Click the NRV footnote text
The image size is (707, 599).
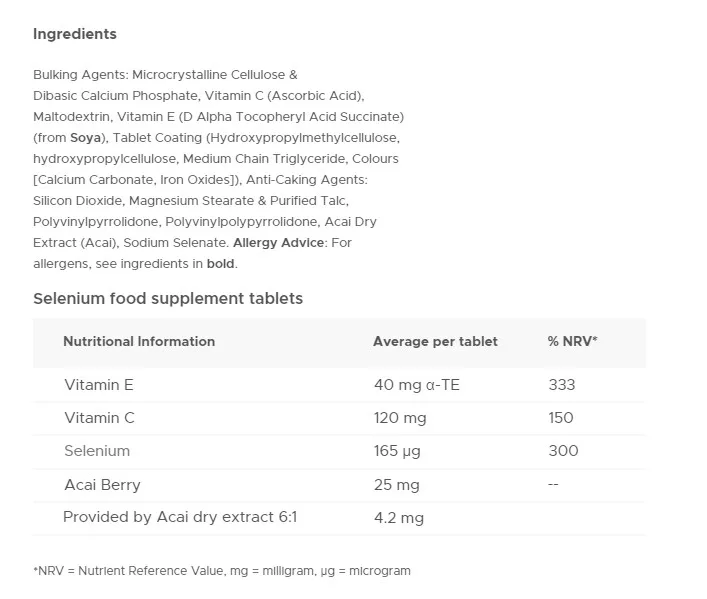(222, 571)
